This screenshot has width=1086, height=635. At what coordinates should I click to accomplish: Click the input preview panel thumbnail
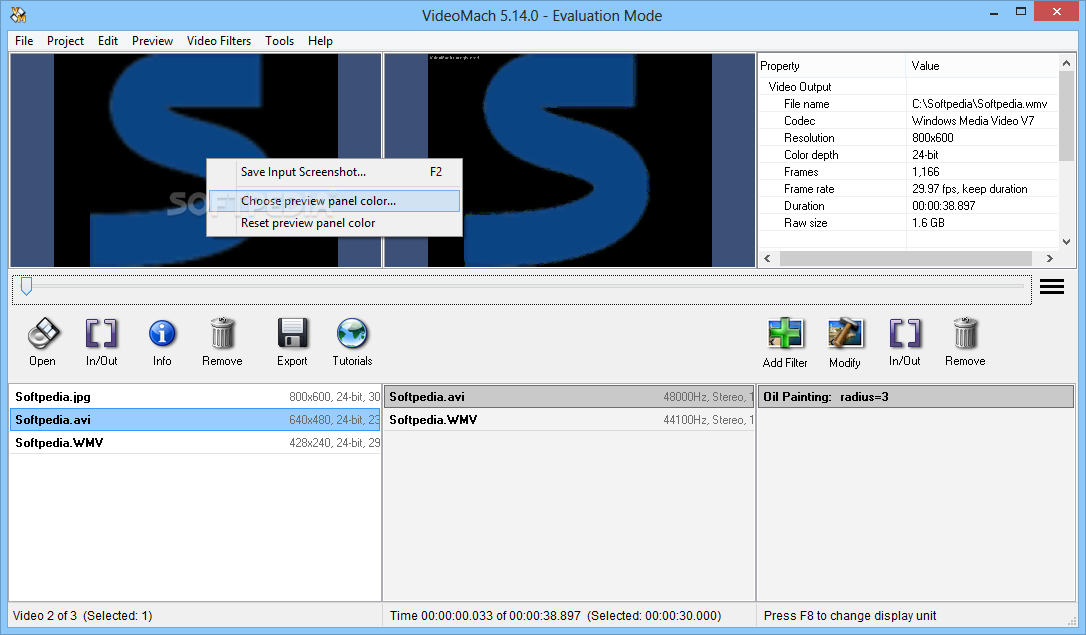pos(195,160)
